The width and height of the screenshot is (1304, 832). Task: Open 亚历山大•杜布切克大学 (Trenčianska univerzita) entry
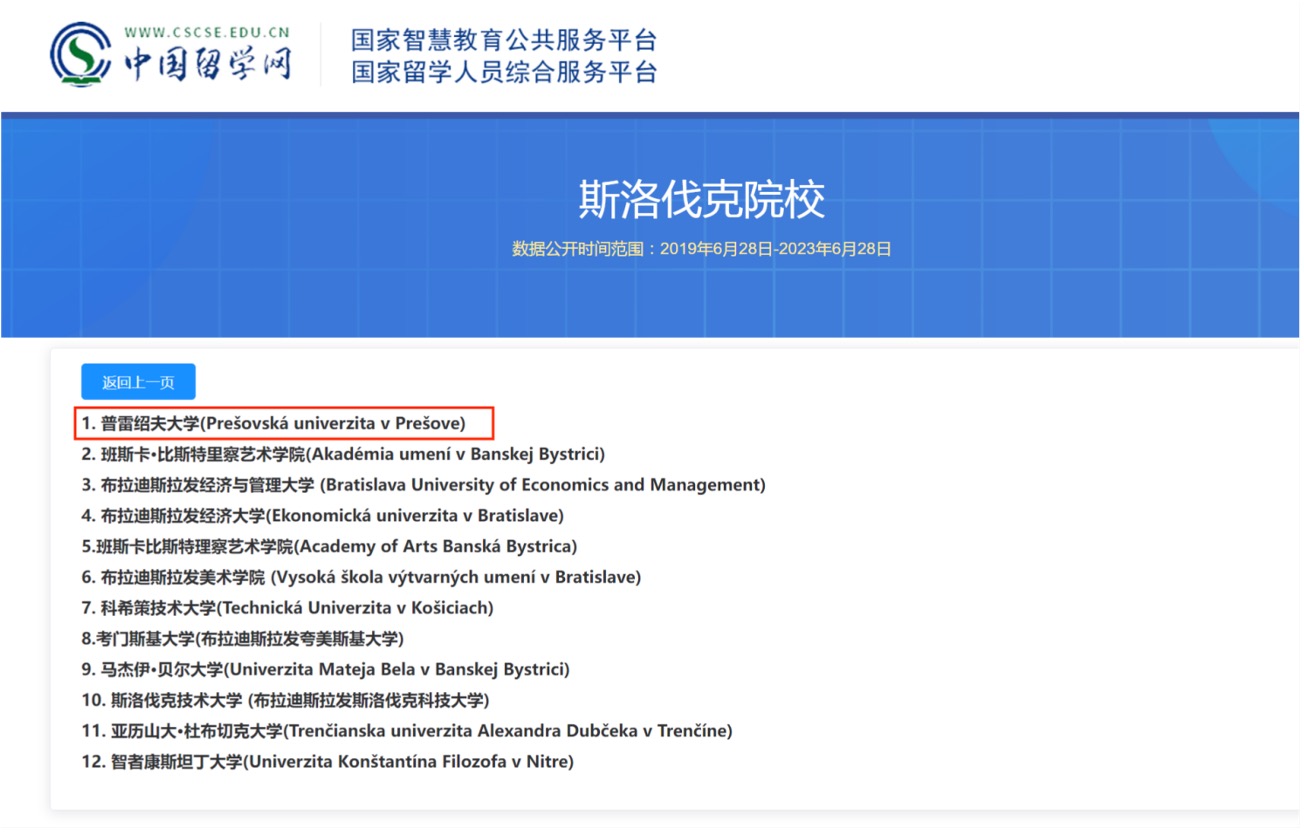click(x=407, y=731)
